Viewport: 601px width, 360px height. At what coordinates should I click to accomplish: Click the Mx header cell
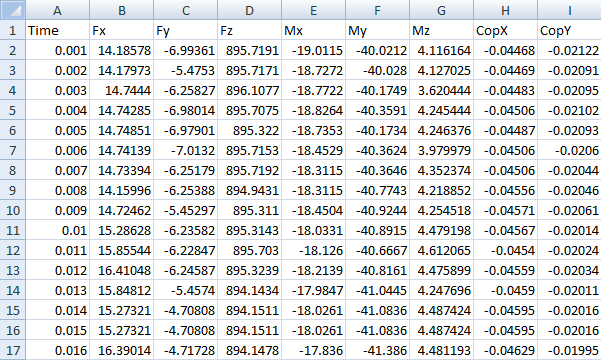coord(314,30)
